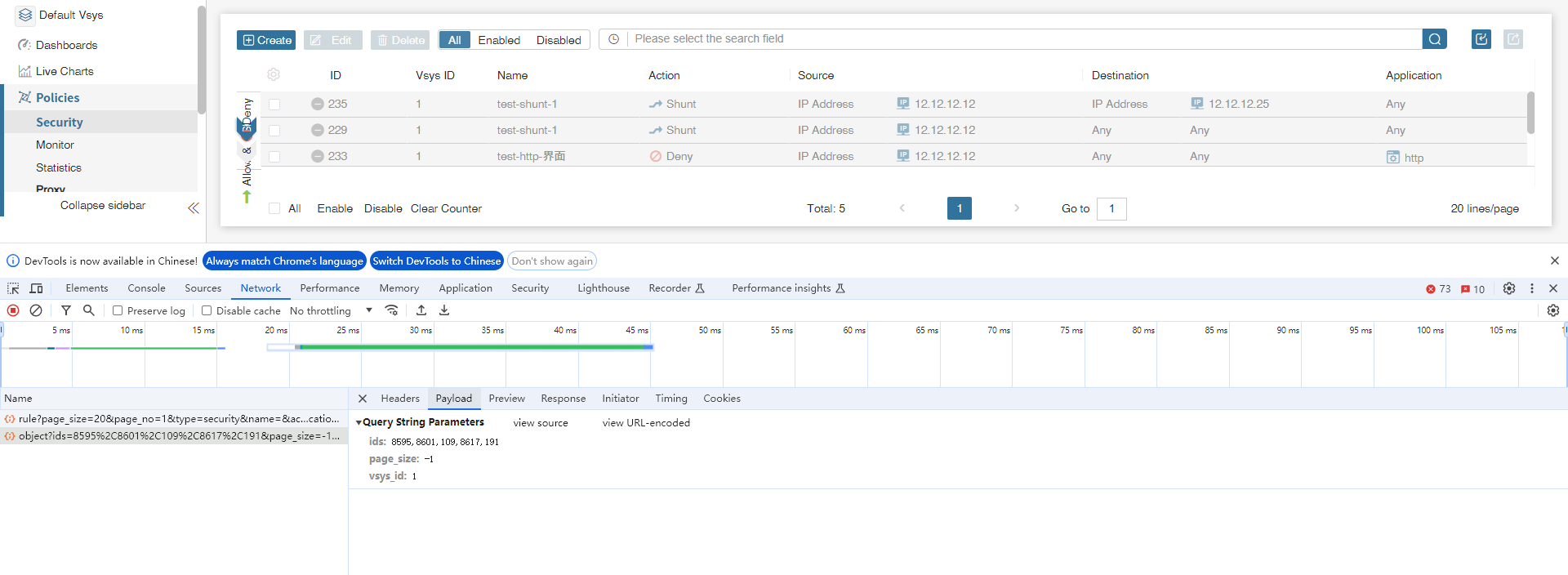Click the Export HAR download icon
Image resolution: width=1568 pixels, height=575 pixels.
[444, 310]
